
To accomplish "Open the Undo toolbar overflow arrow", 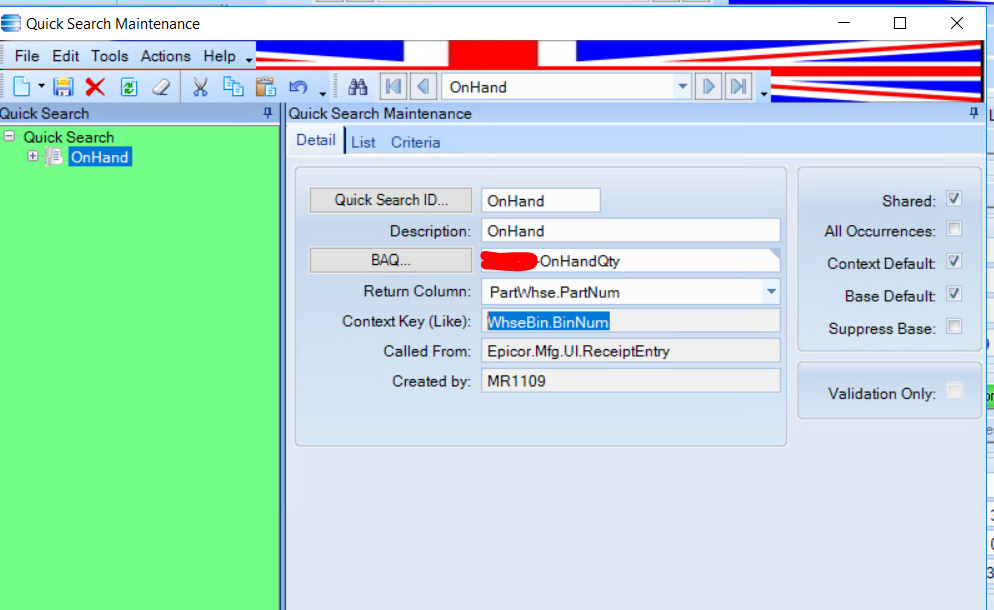I will coord(323,94).
